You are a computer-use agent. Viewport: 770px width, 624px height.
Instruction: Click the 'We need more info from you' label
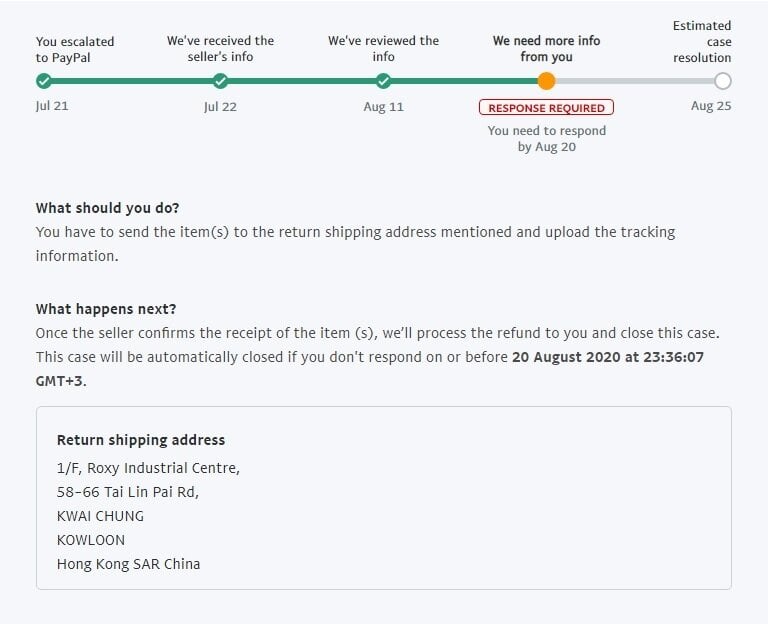[546, 49]
